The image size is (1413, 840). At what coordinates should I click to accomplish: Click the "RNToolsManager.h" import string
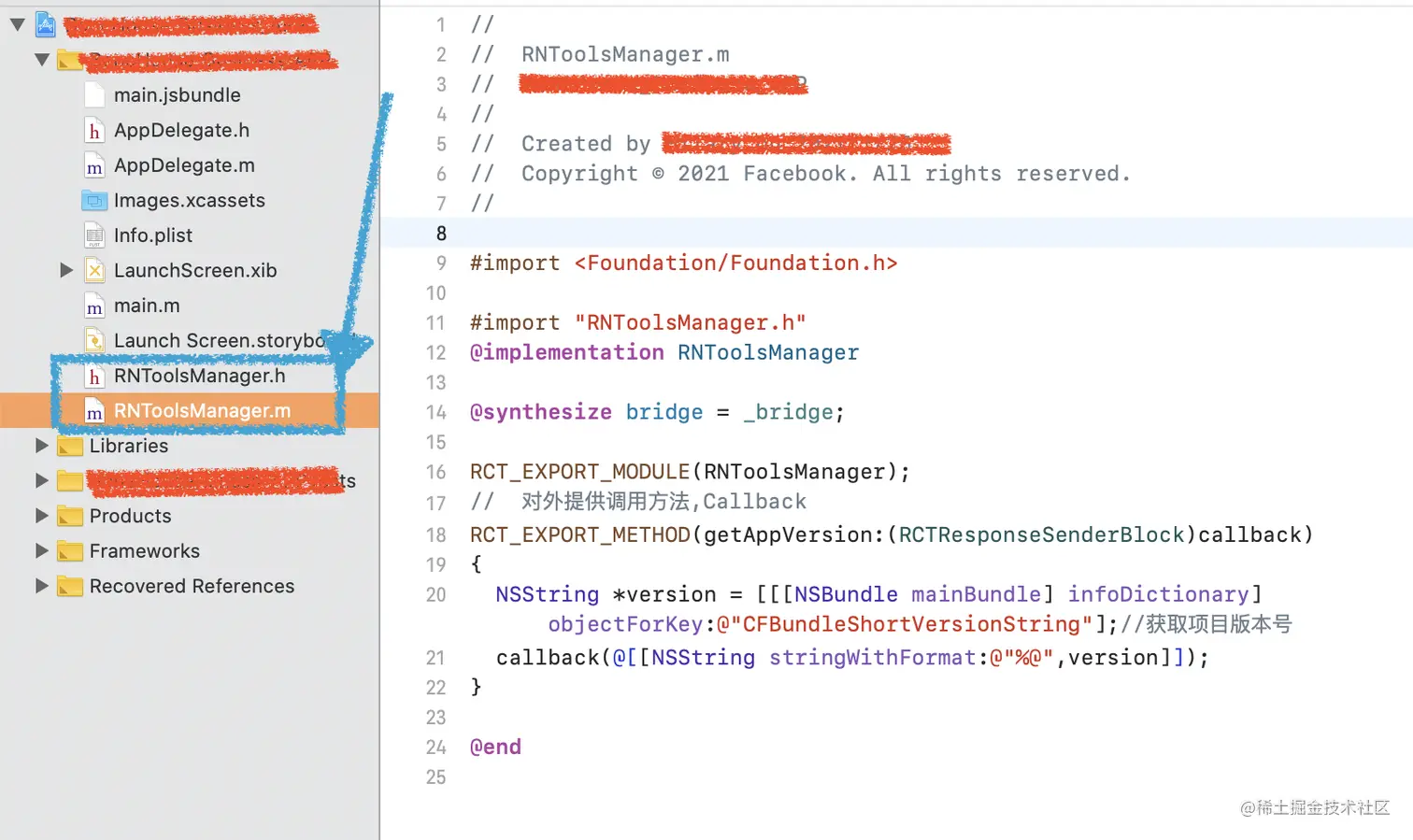pyautogui.click(x=690, y=323)
